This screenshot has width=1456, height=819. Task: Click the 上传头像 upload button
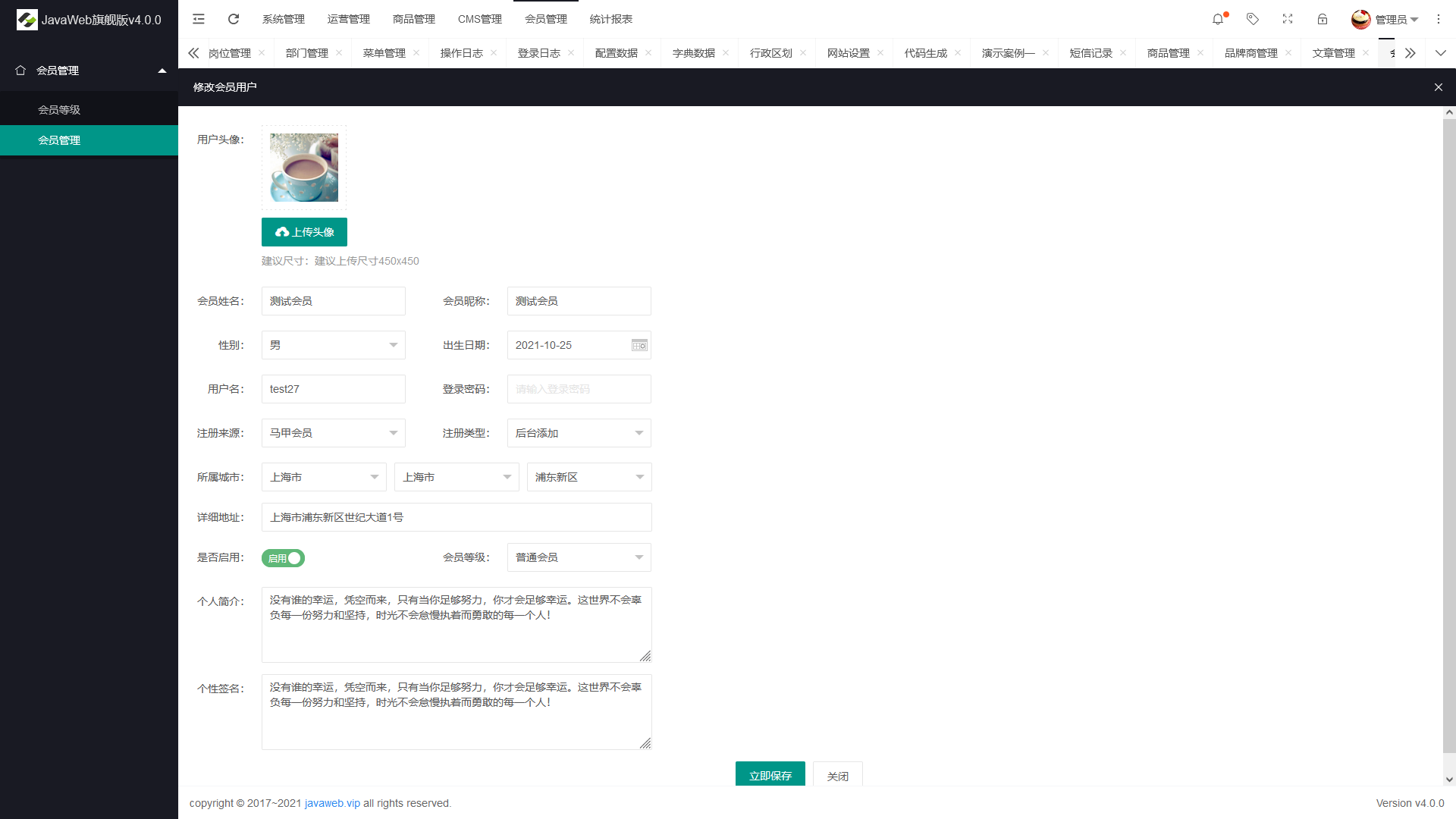point(304,232)
